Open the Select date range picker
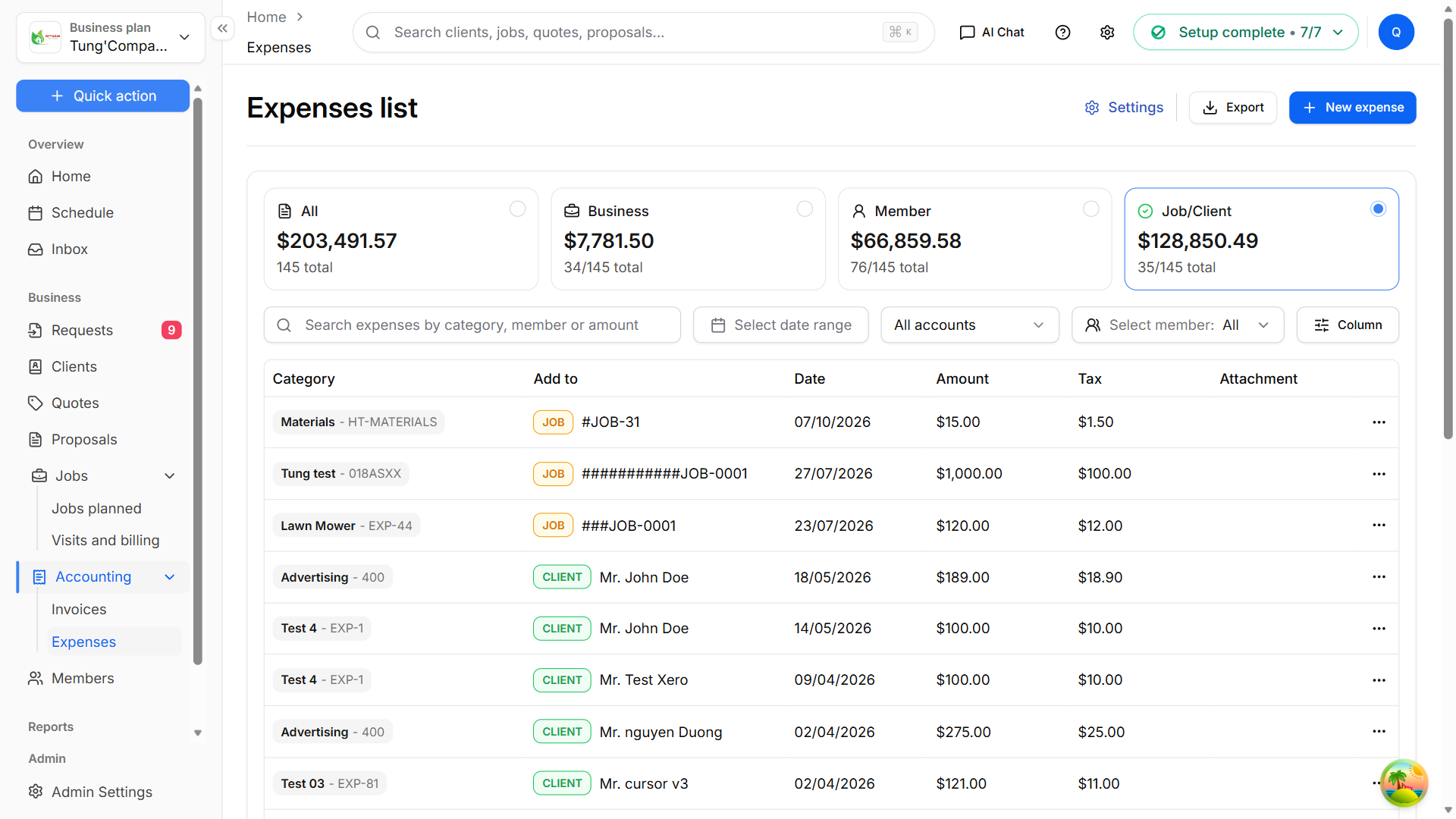 (x=780, y=325)
